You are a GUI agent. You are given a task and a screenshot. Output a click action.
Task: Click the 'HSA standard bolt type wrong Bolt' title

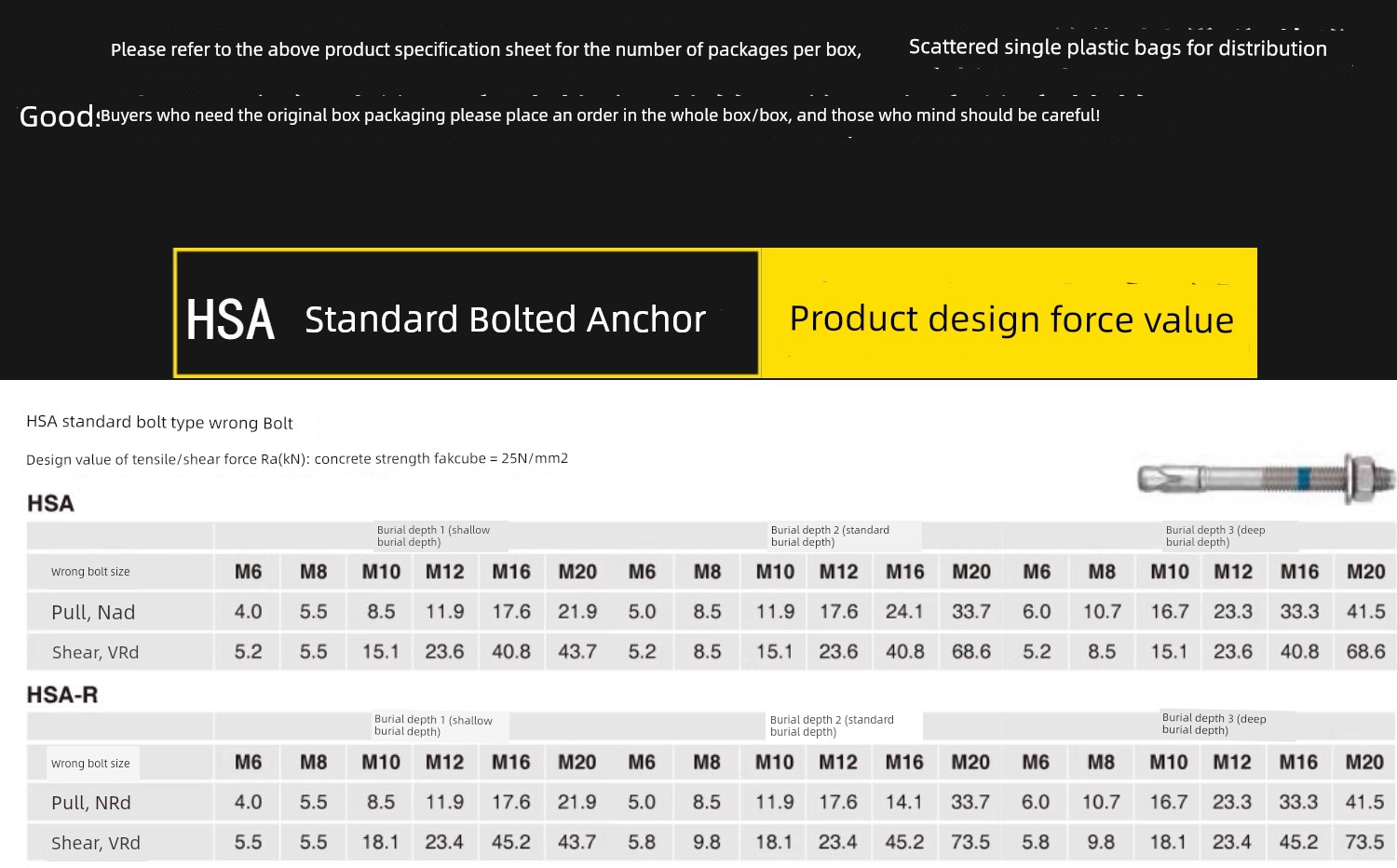(159, 422)
